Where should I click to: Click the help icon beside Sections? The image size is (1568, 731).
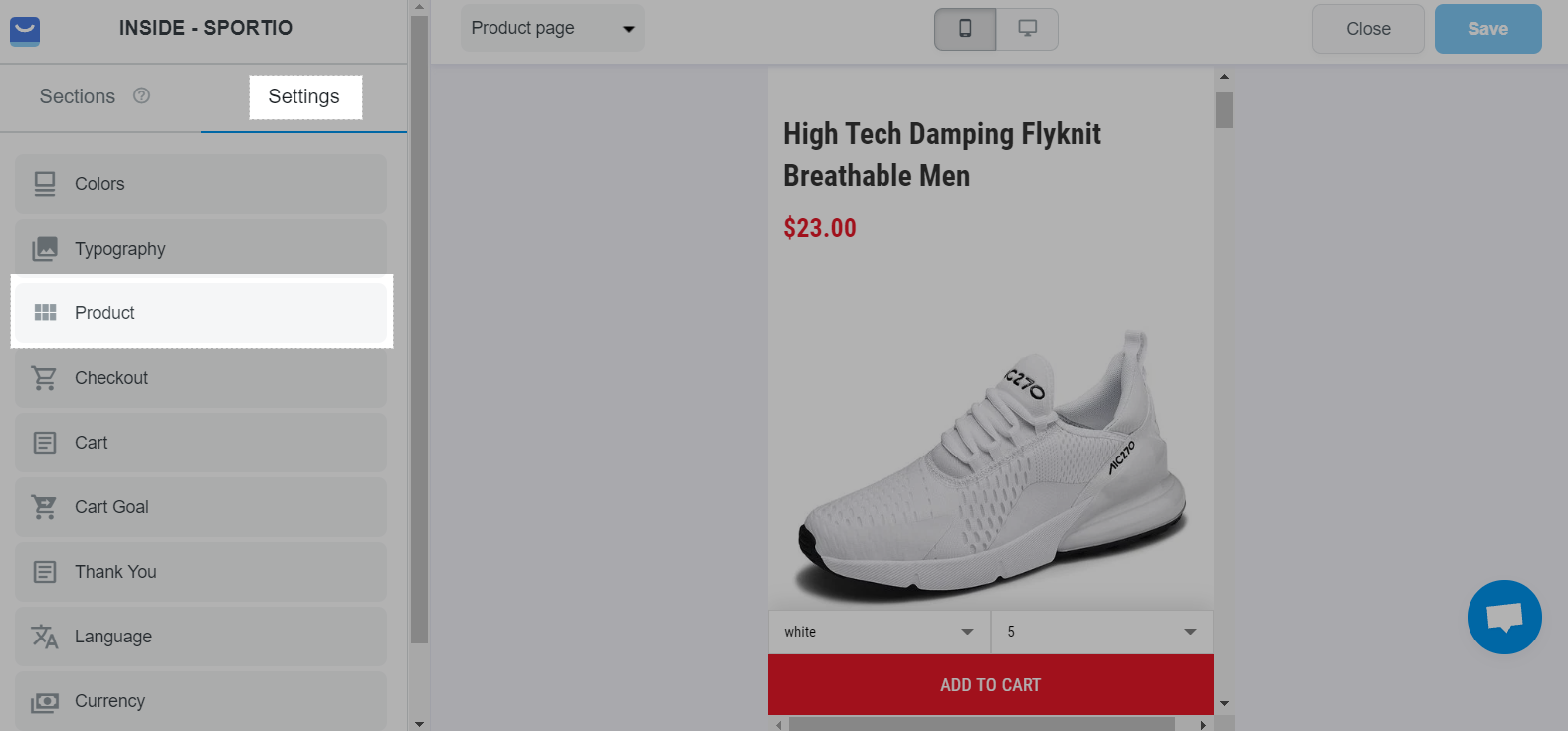(141, 95)
